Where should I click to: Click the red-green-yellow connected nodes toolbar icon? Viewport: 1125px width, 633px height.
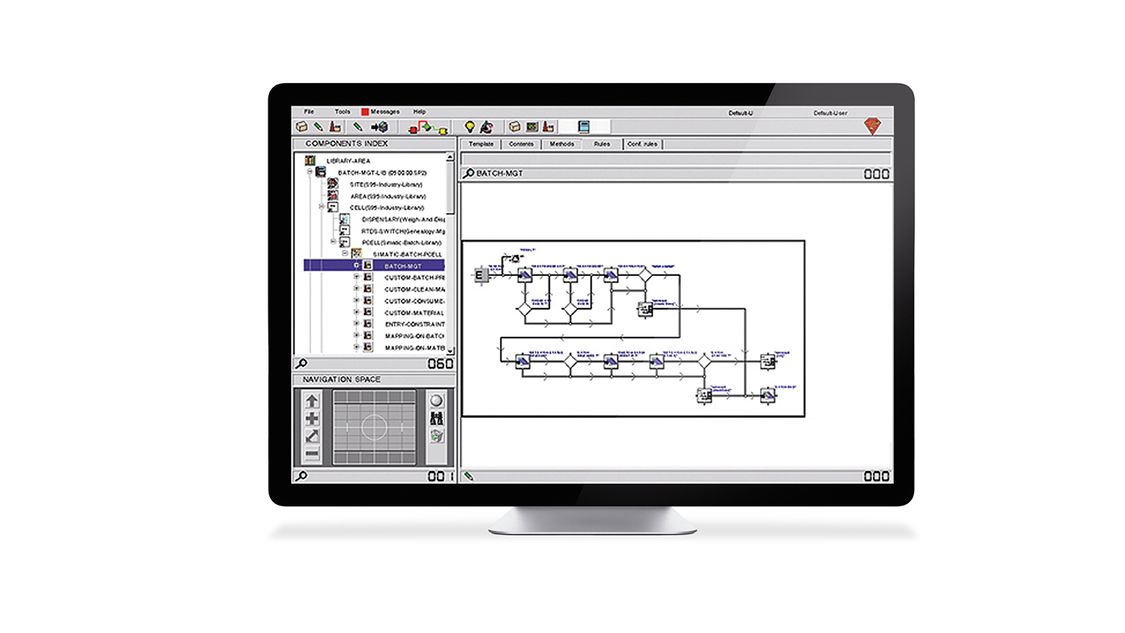(428, 128)
